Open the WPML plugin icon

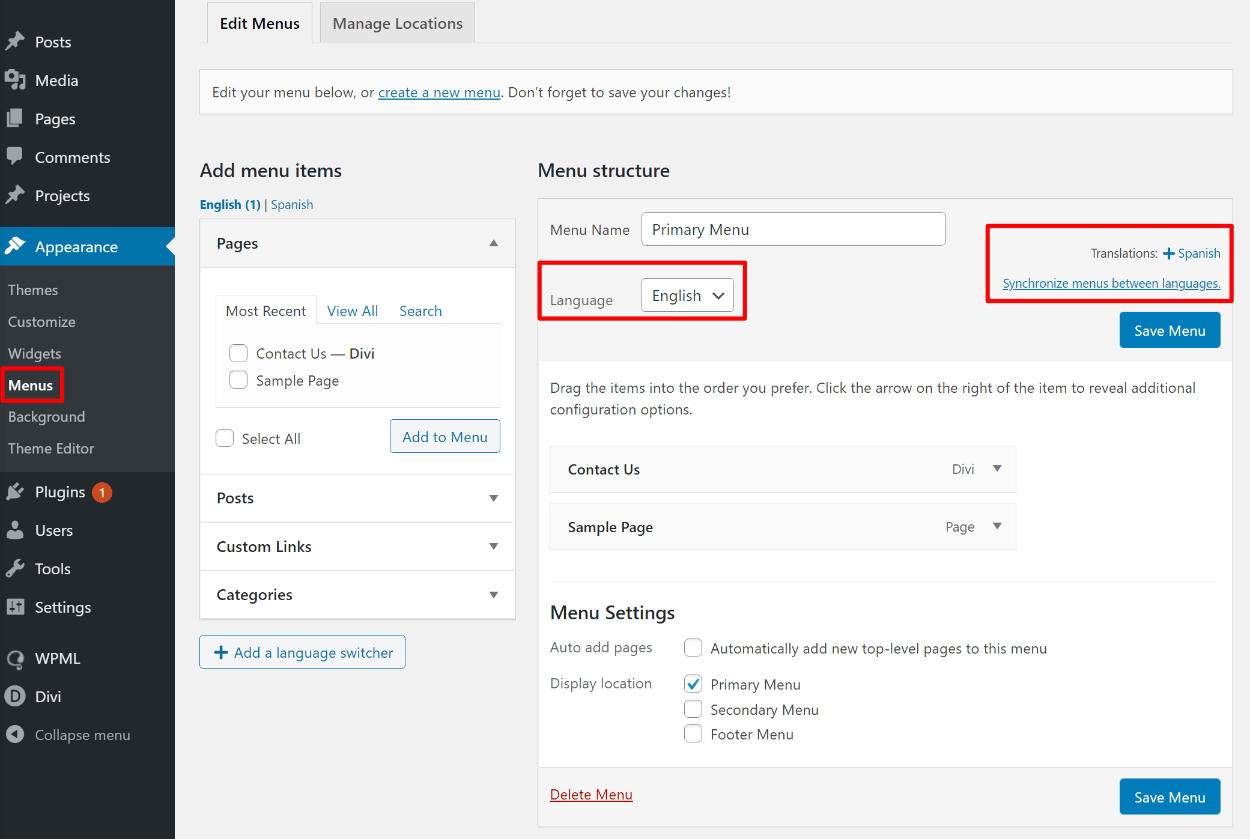click(15, 659)
